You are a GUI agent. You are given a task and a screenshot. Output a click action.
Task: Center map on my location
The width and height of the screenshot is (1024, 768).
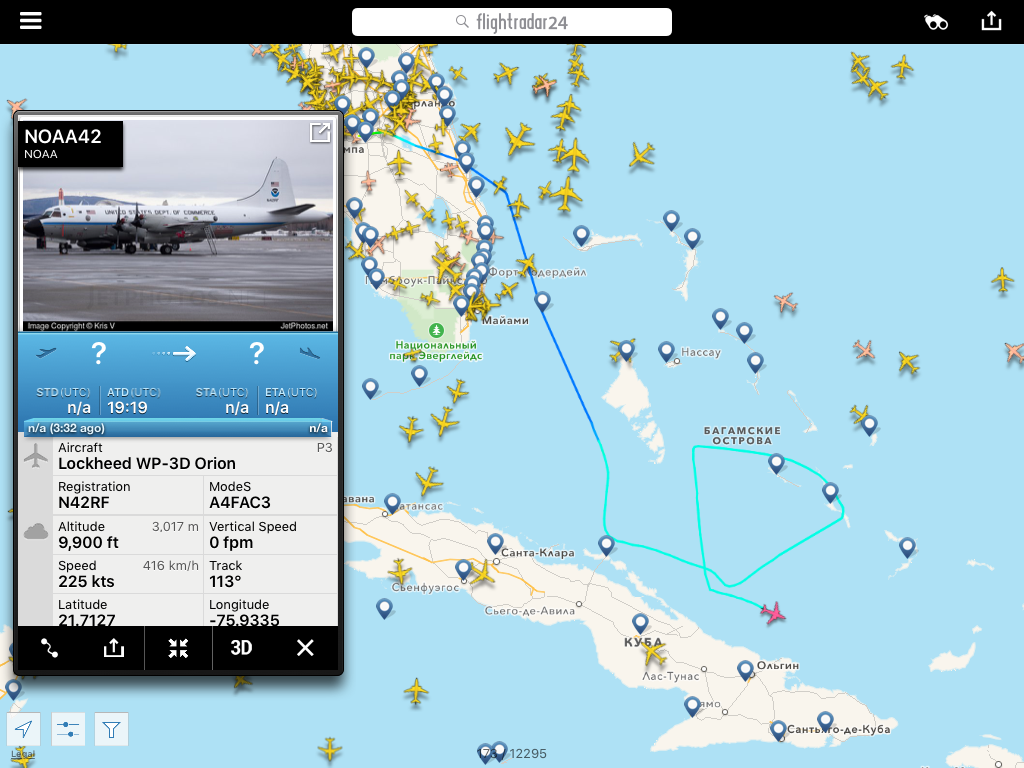tap(24, 729)
